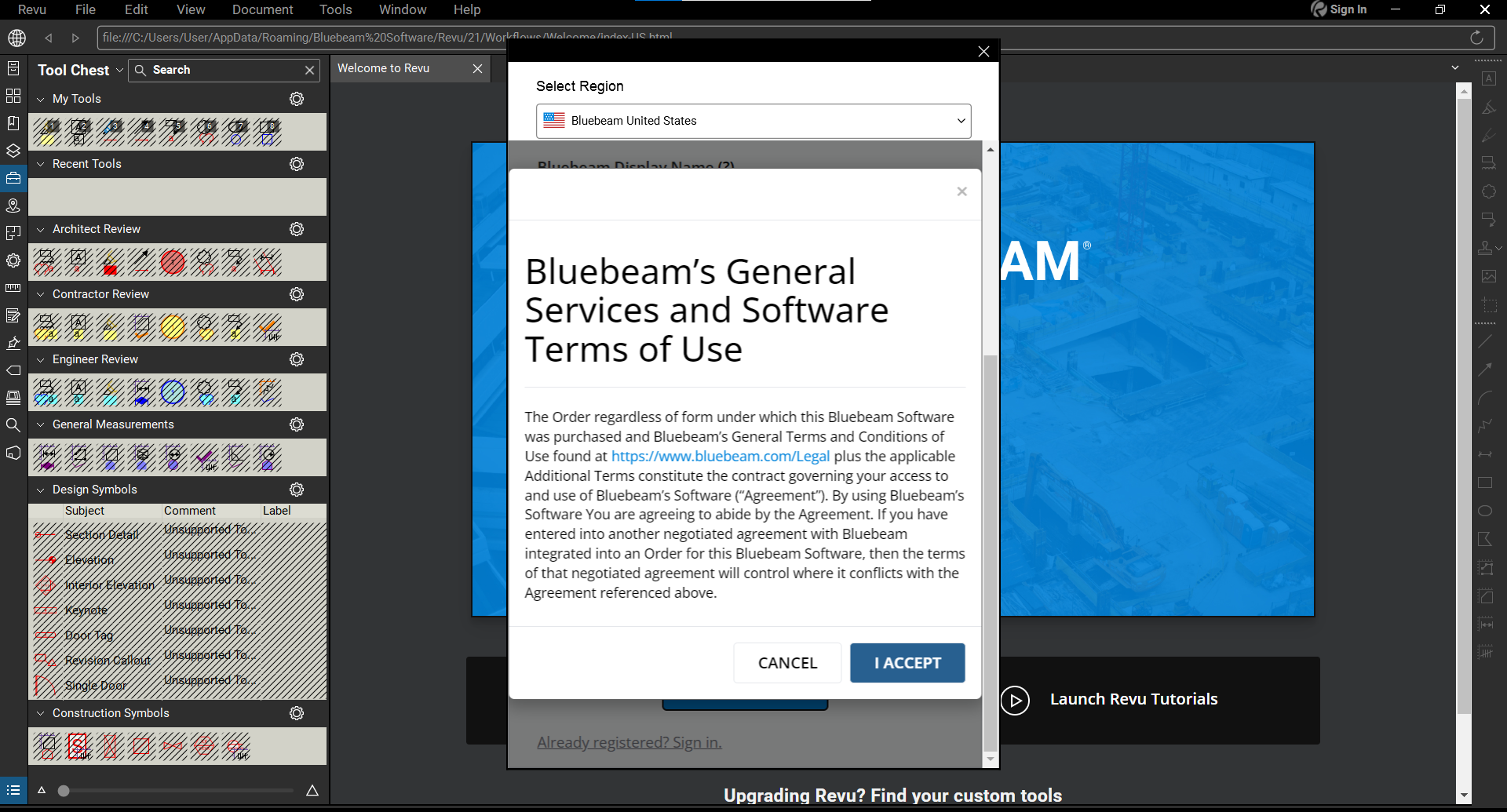Open the Thumbnails panel in sidebar
Viewport: 1507px width, 812px height.
[13, 96]
